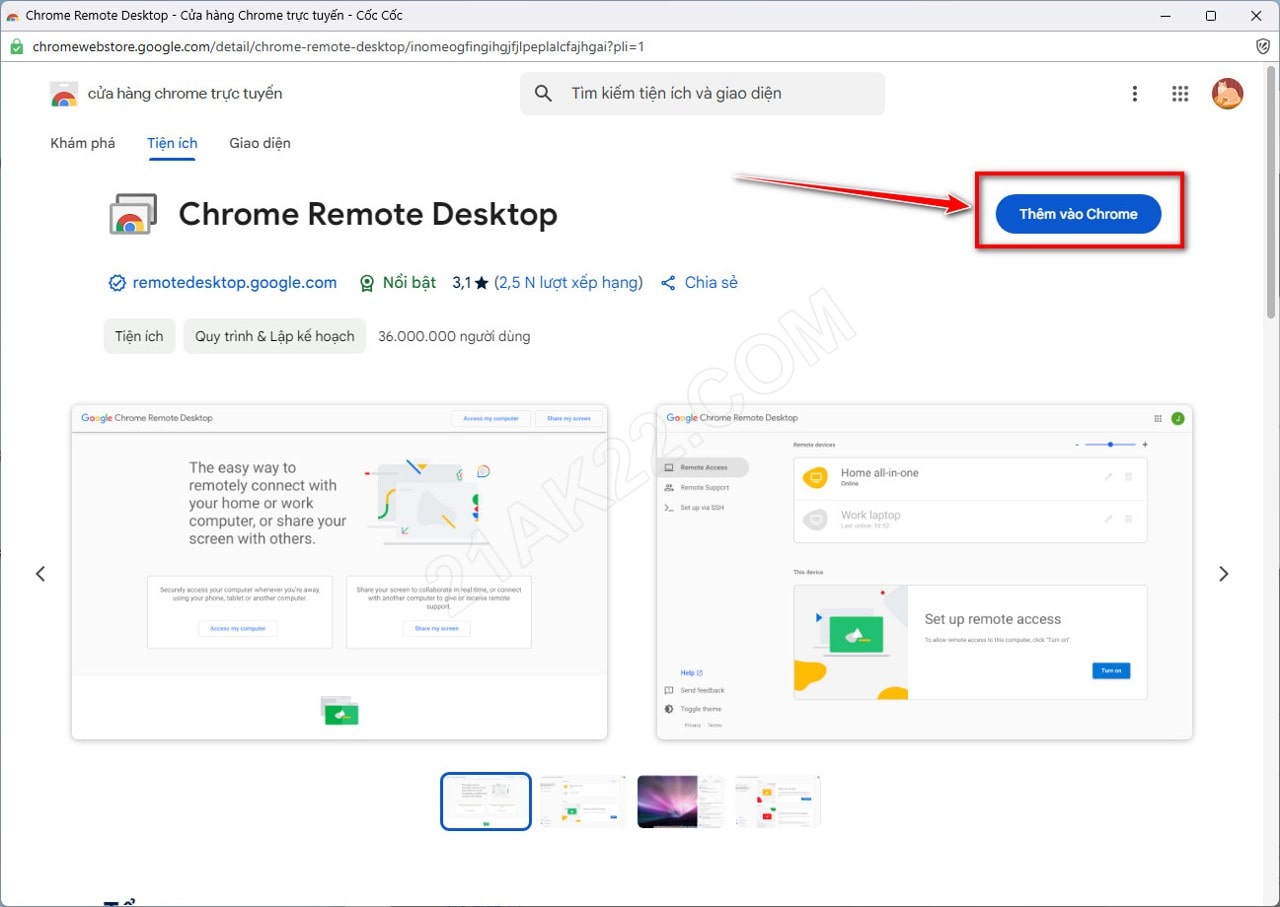Switch to the Khám phá tab

pos(82,143)
